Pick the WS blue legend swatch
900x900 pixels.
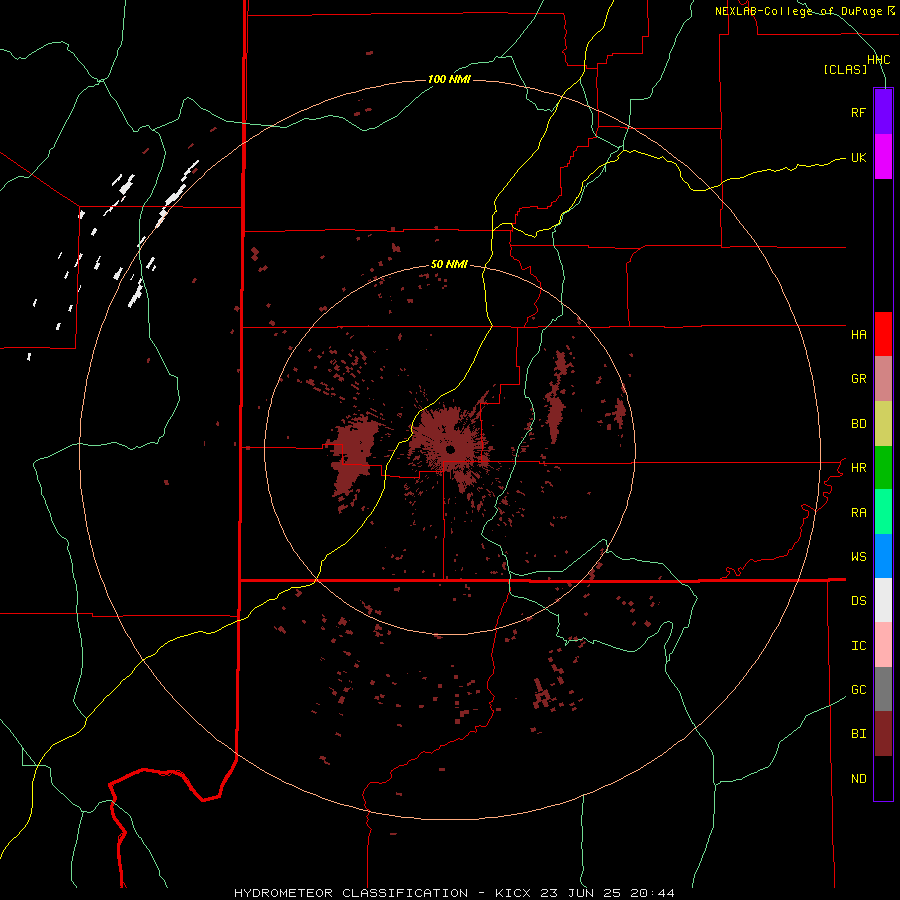tap(883, 556)
